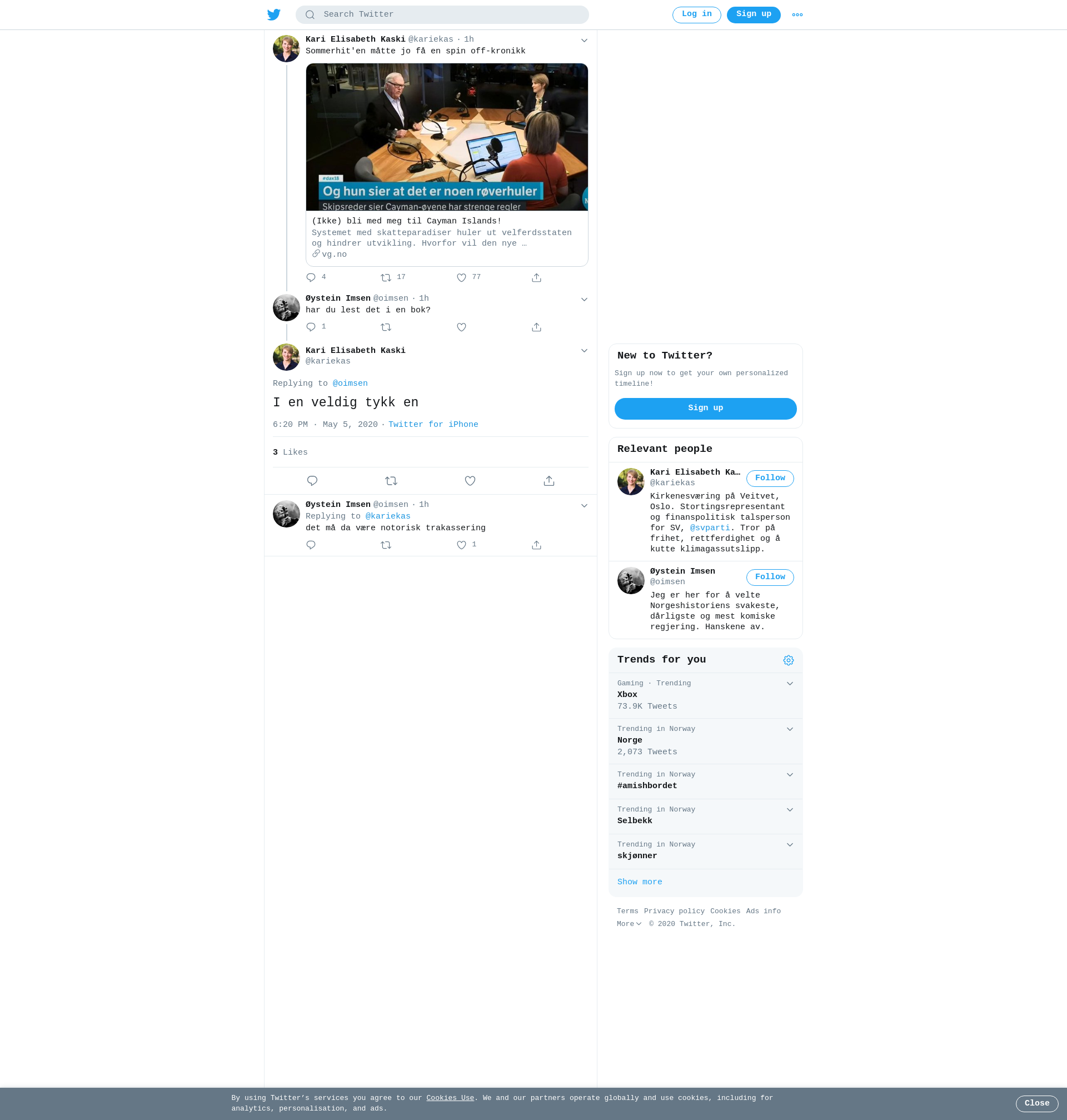Retweet the tweet with 17 retweets
The image size is (1067, 1120).
point(386,277)
